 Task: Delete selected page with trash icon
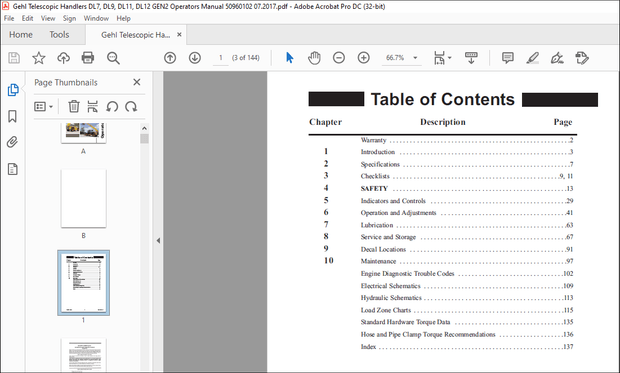pyautogui.click(x=74, y=106)
